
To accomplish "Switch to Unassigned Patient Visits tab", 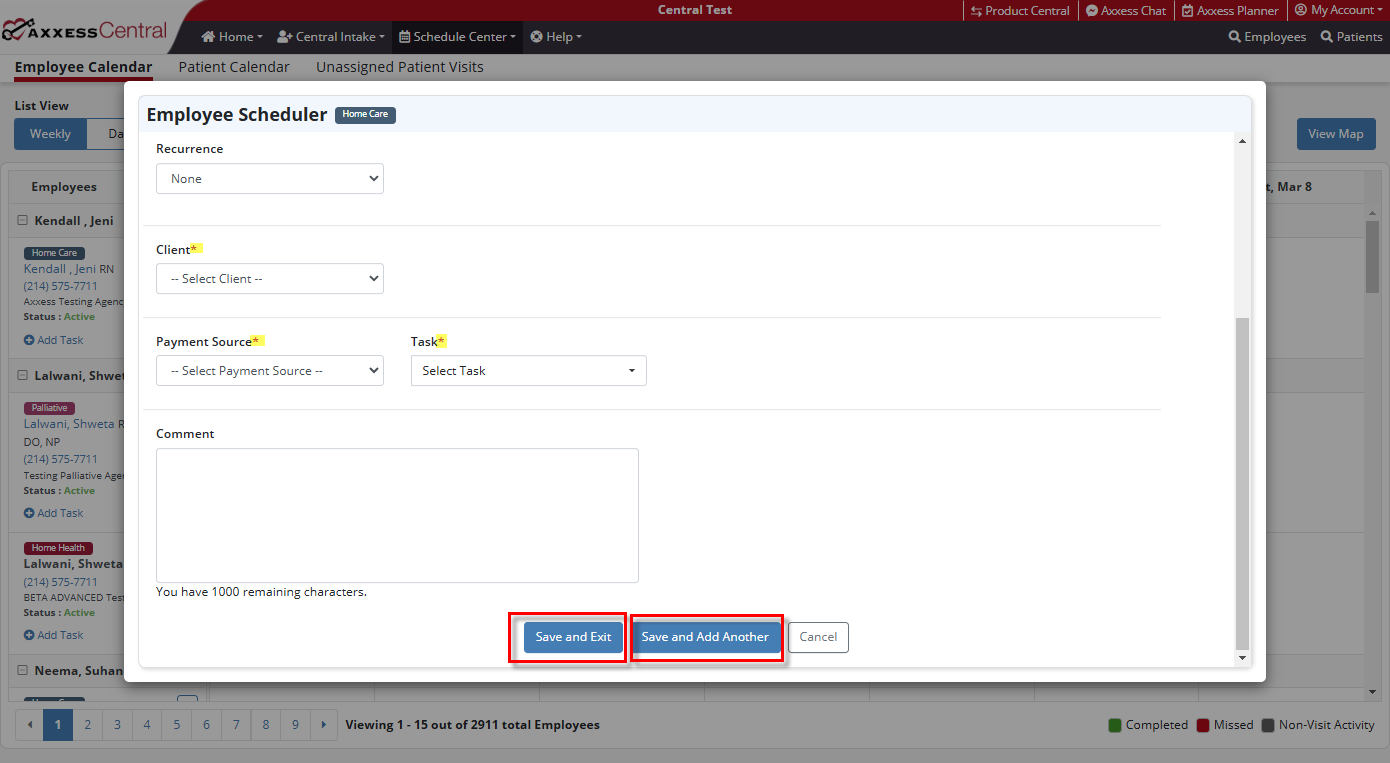I will point(400,67).
